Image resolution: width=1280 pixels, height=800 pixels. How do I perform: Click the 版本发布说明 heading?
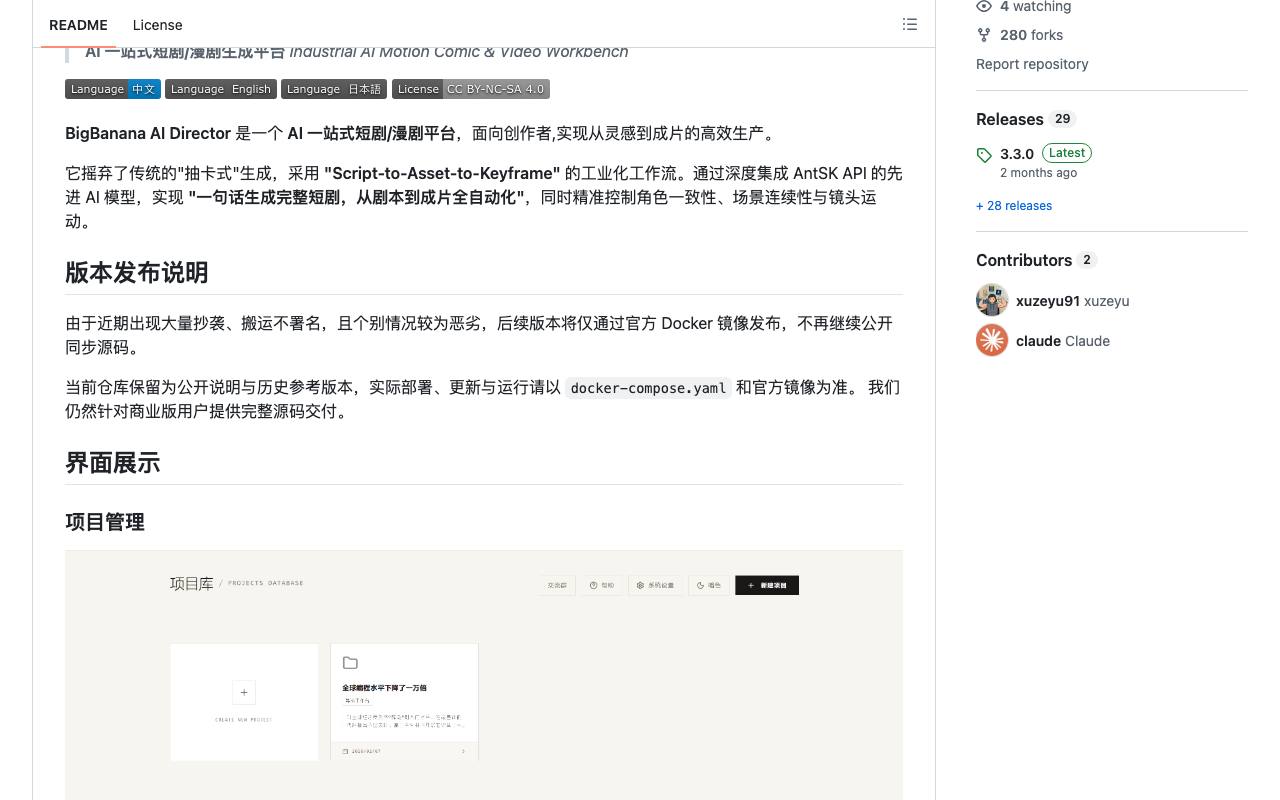coord(137,273)
